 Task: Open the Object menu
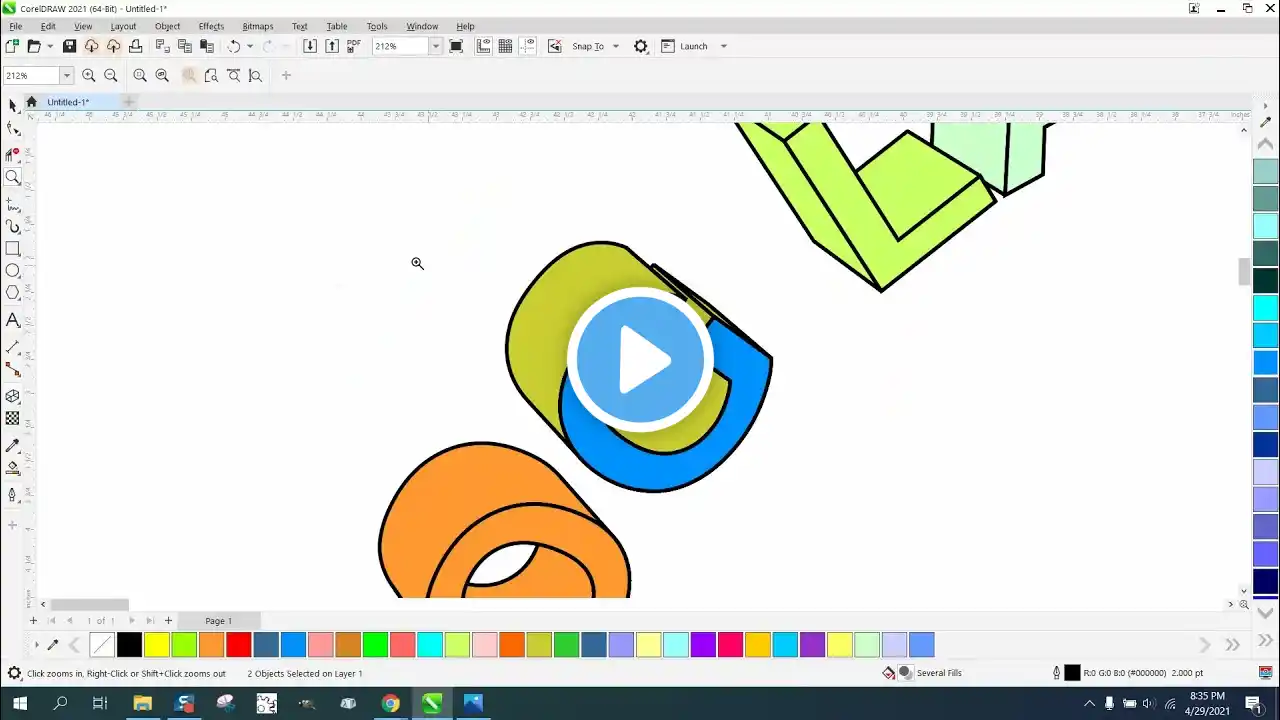(167, 26)
